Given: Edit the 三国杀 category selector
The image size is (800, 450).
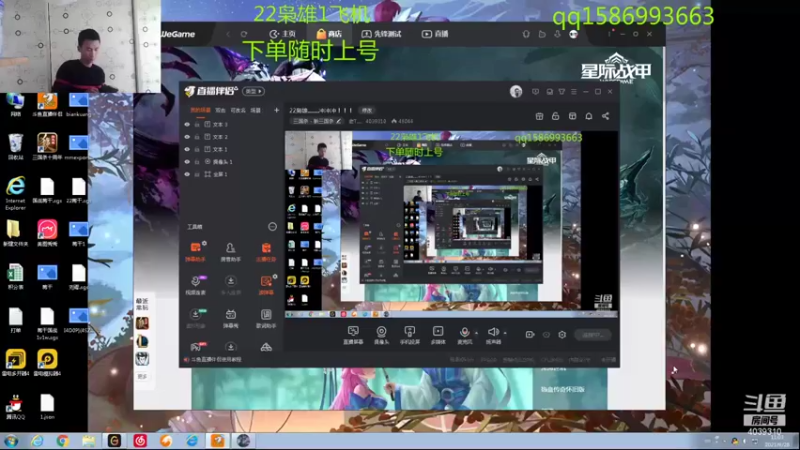Looking at the screenshot, I should tap(316, 121).
